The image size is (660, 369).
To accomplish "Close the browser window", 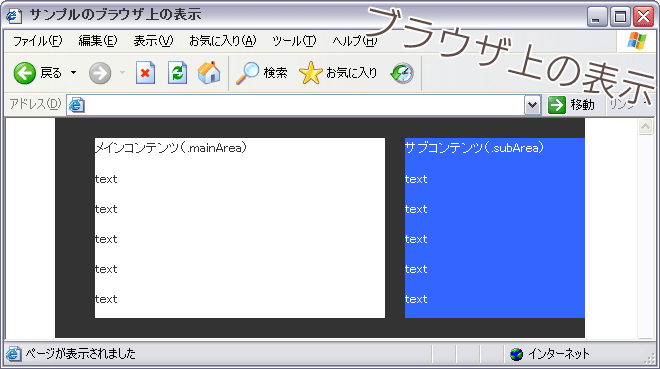I will coord(644,17).
